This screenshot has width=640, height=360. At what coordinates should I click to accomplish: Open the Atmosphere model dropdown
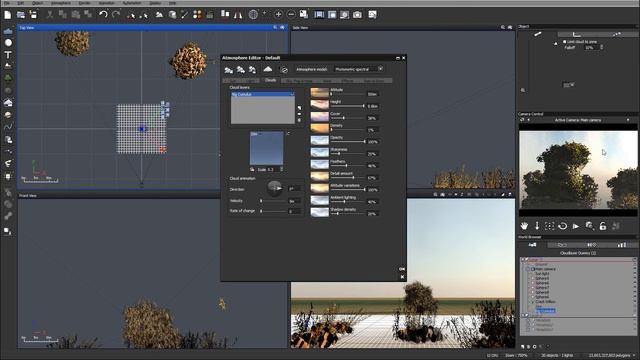pos(380,69)
